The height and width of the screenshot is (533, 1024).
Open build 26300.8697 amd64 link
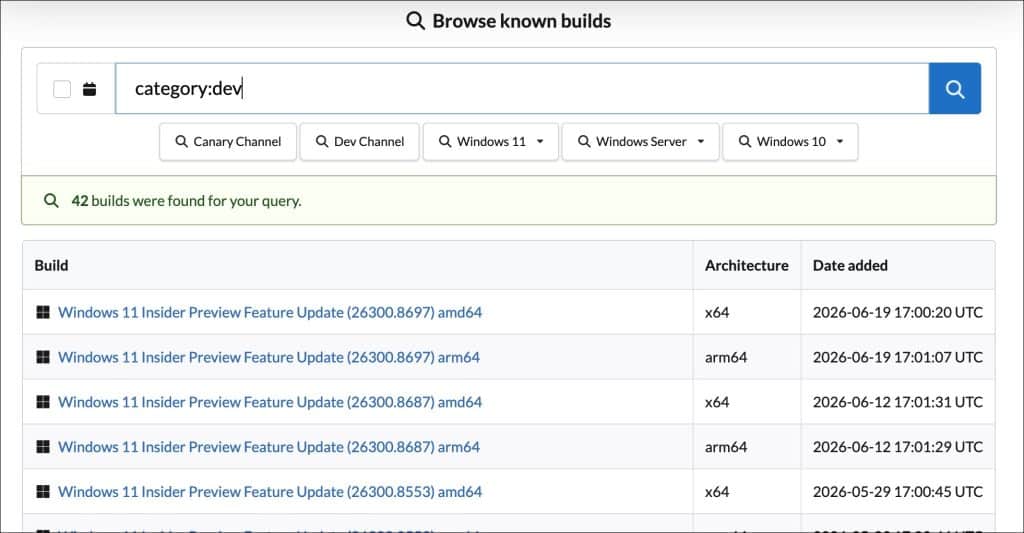(270, 312)
